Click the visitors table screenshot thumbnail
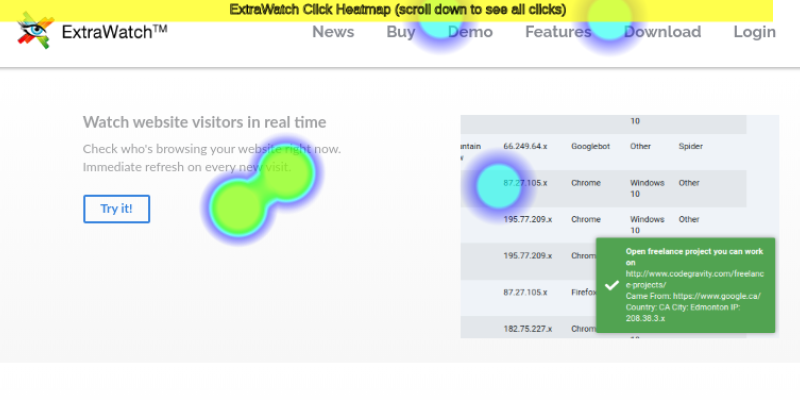This screenshot has width=800, height=400. 619,226
